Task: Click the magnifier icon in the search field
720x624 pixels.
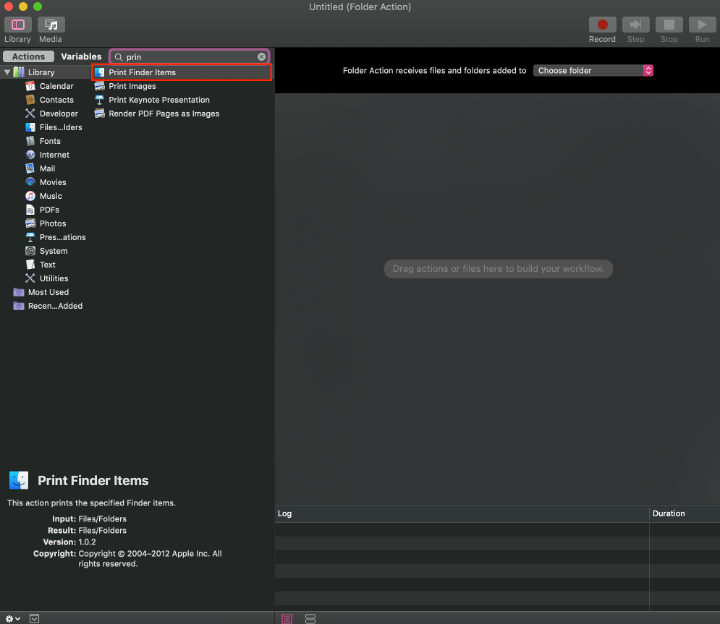Action: pyautogui.click(x=118, y=57)
